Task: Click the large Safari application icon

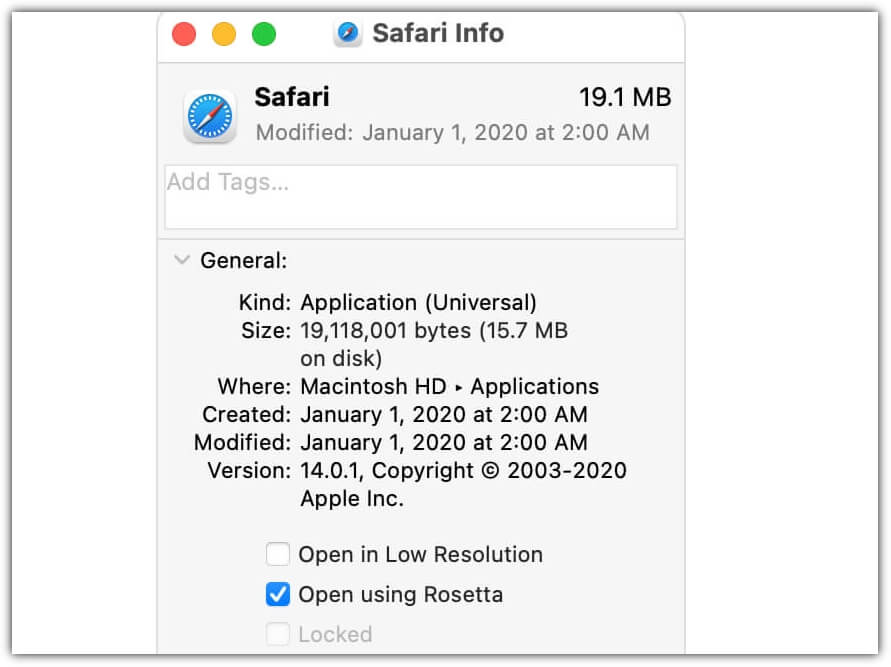Action: pyautogui.click(x=209, y=115)
